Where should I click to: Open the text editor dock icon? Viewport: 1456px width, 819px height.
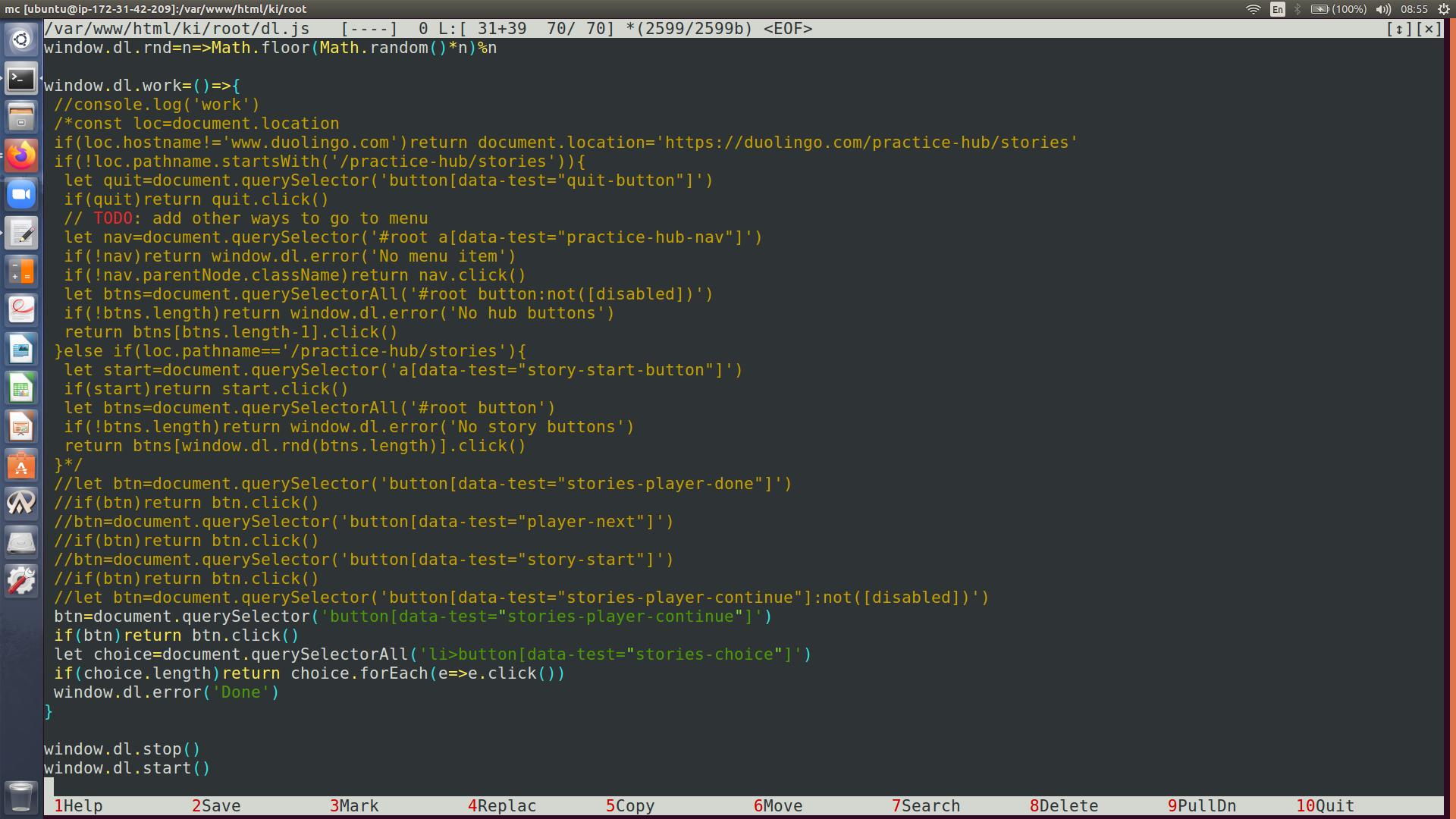pyautogui.click(x=21, y=234)
